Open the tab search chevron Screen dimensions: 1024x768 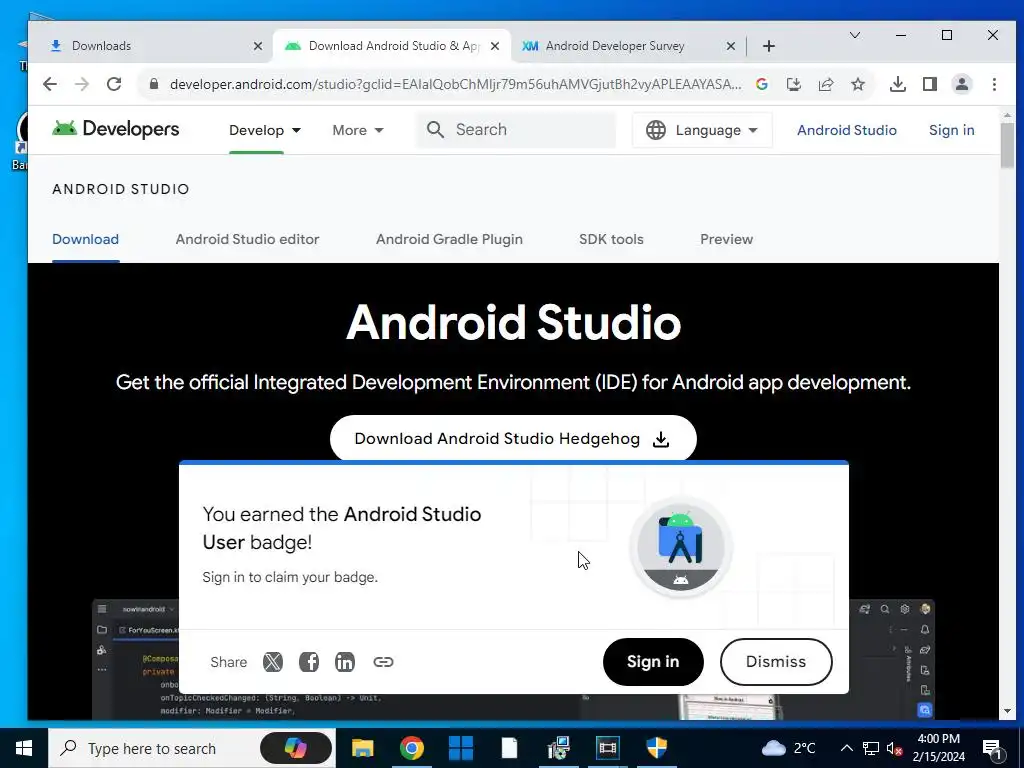tap(854, 35)
